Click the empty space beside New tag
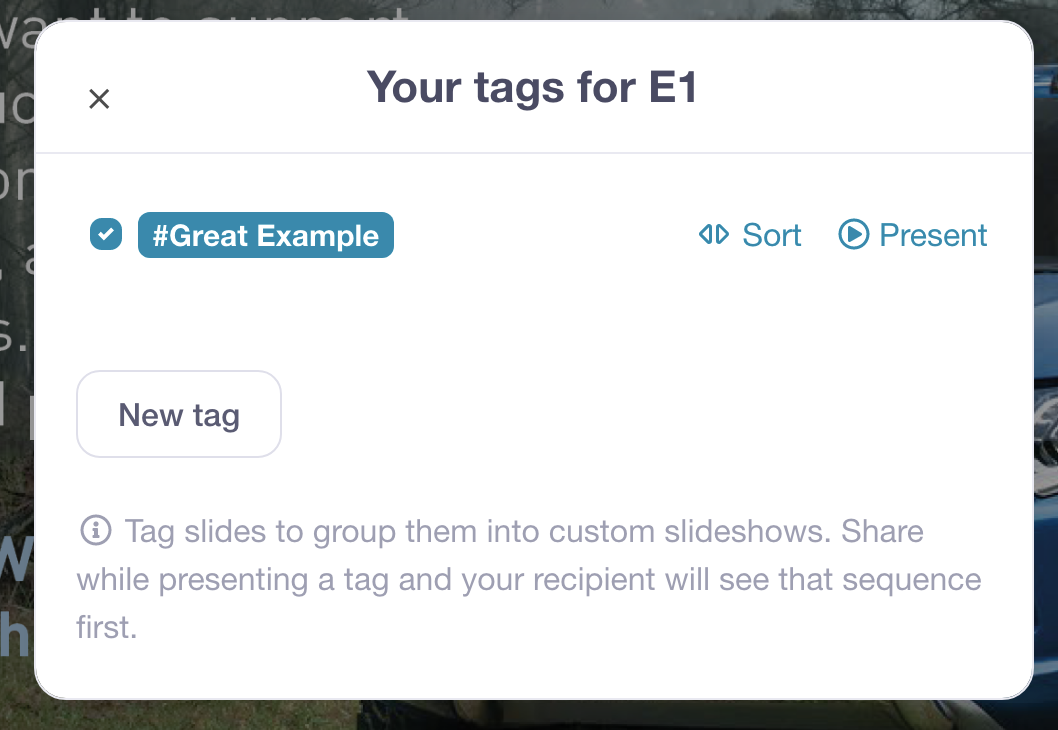 tap(600, 415)
